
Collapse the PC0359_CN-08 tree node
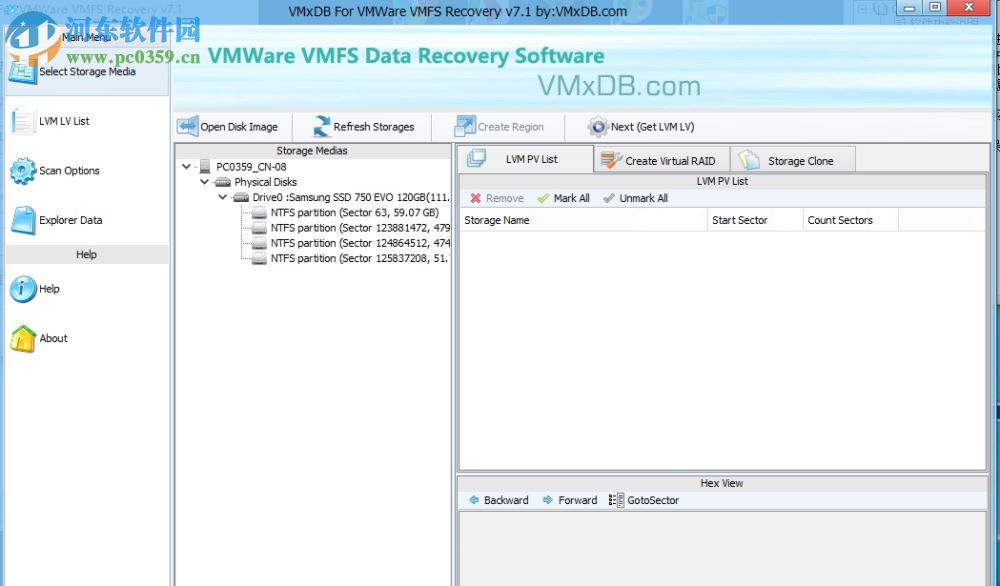point(184,166)
